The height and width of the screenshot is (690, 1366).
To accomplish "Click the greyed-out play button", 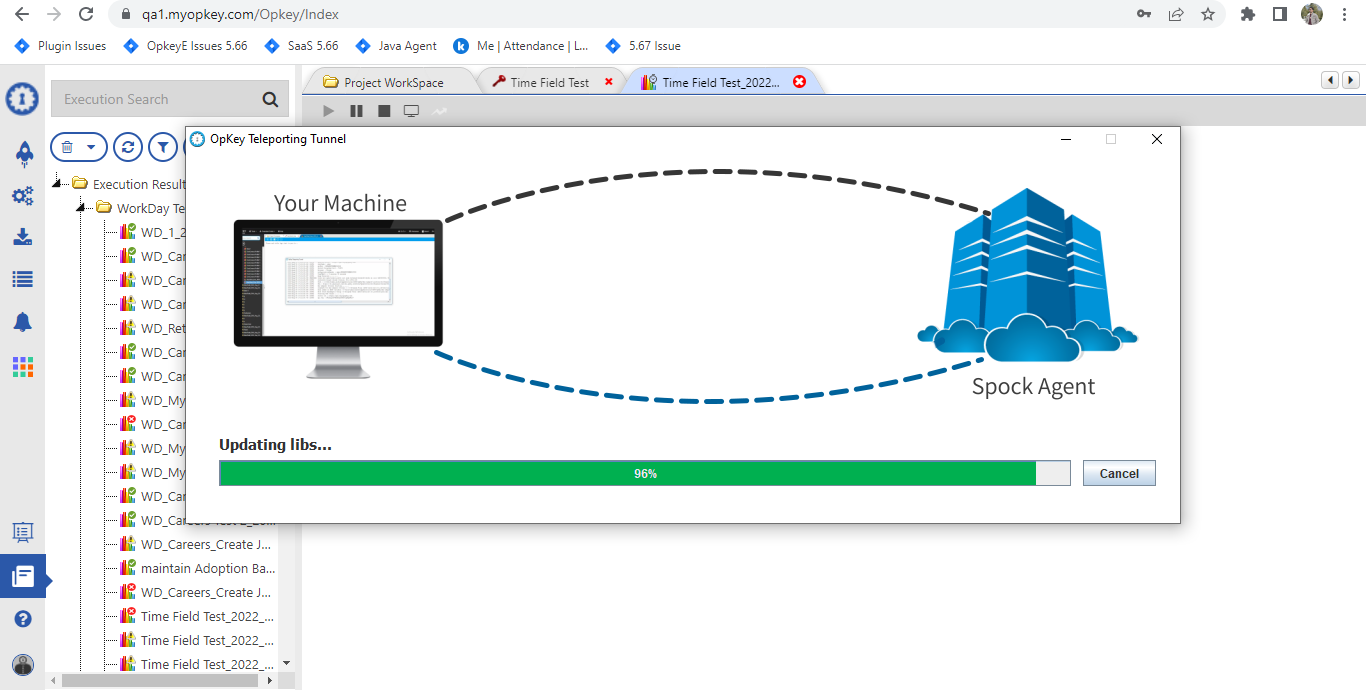I will point(328,111).
